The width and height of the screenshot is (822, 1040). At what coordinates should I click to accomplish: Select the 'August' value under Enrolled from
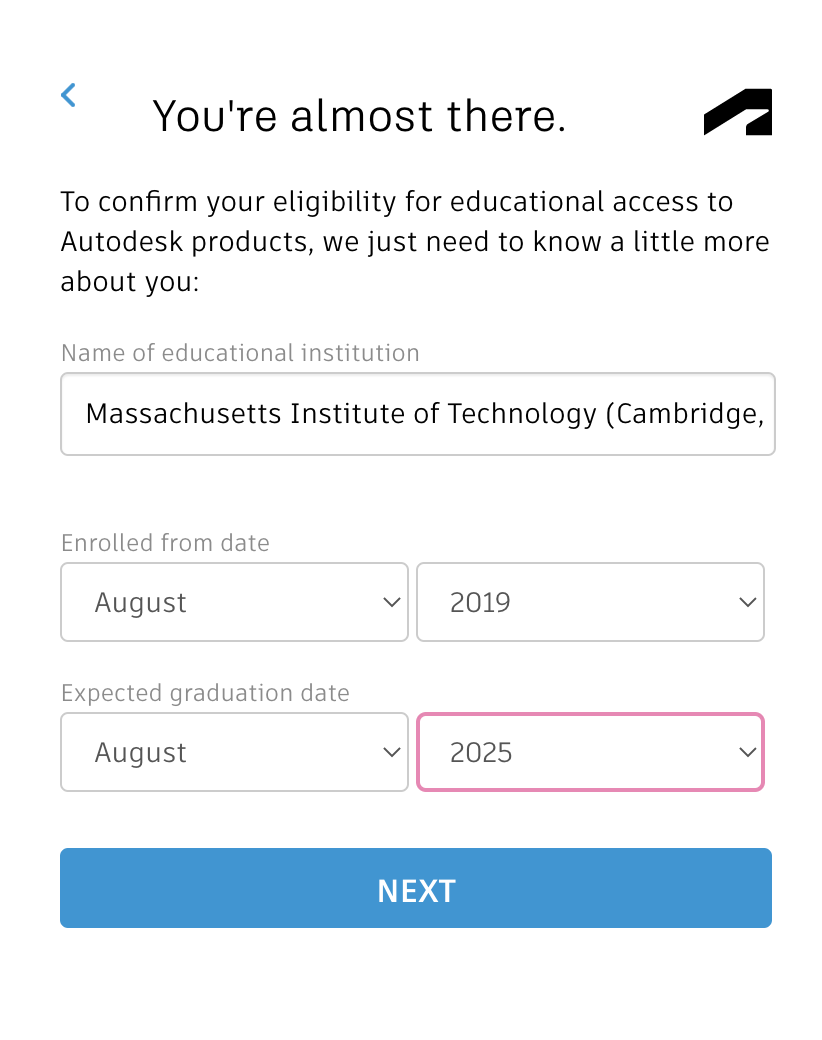coord(141,603)
